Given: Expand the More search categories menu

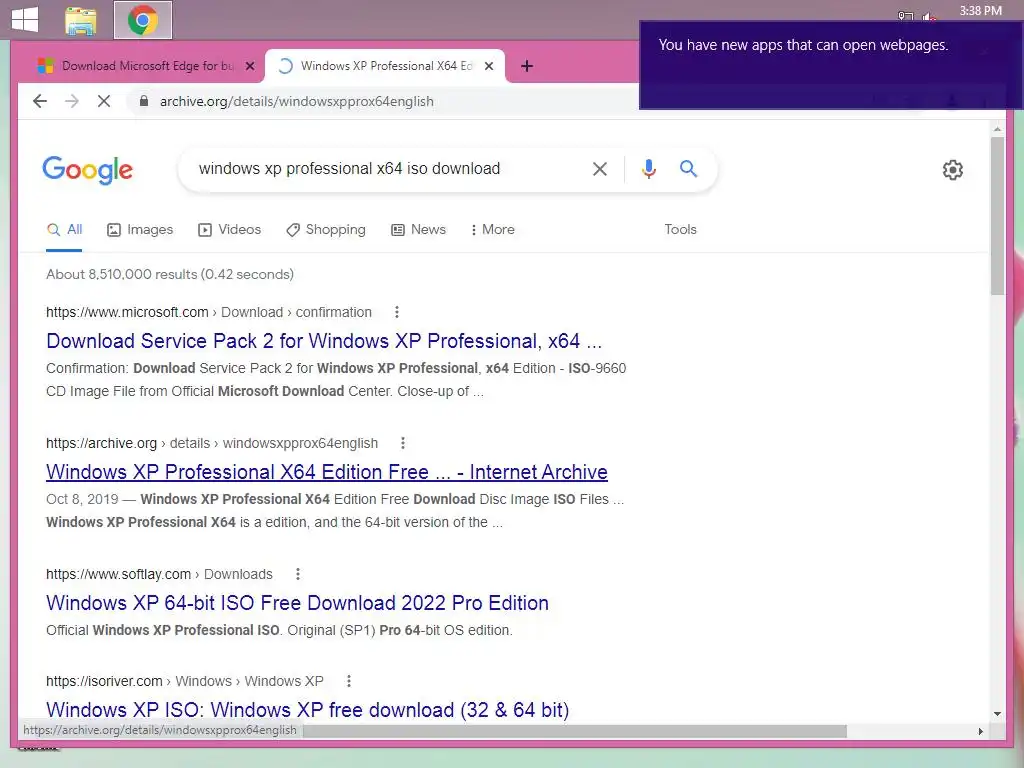Looking at the screenshot, I should pos(492,229).
